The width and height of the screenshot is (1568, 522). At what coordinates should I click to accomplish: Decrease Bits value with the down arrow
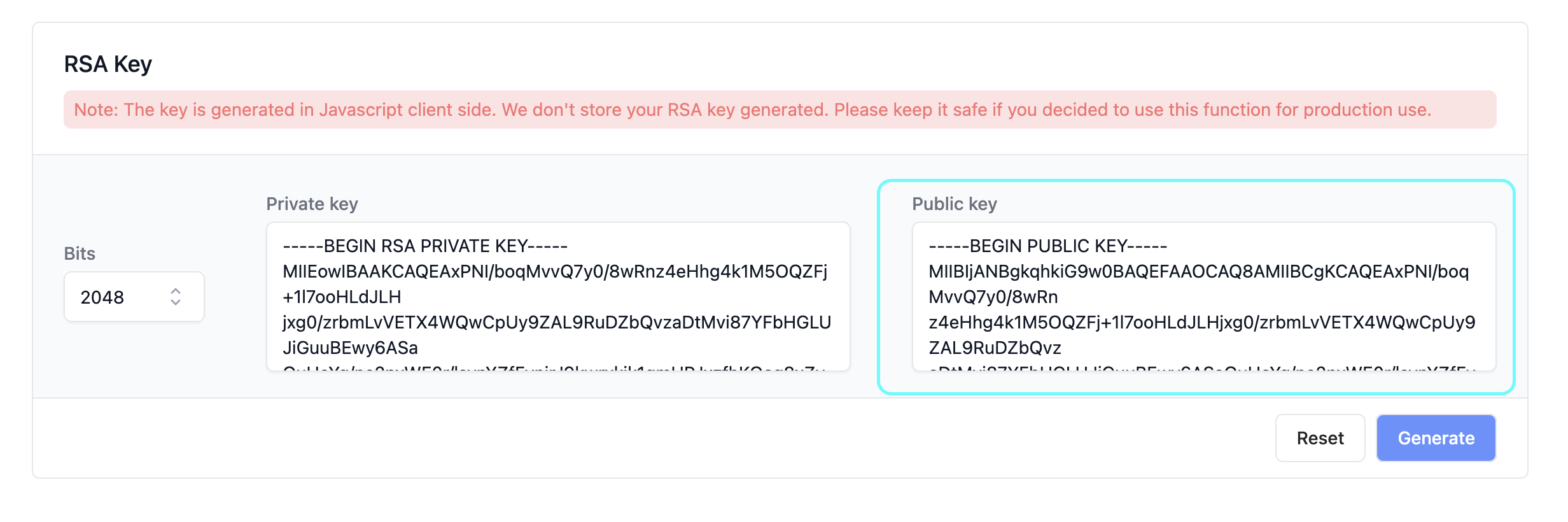176,302
